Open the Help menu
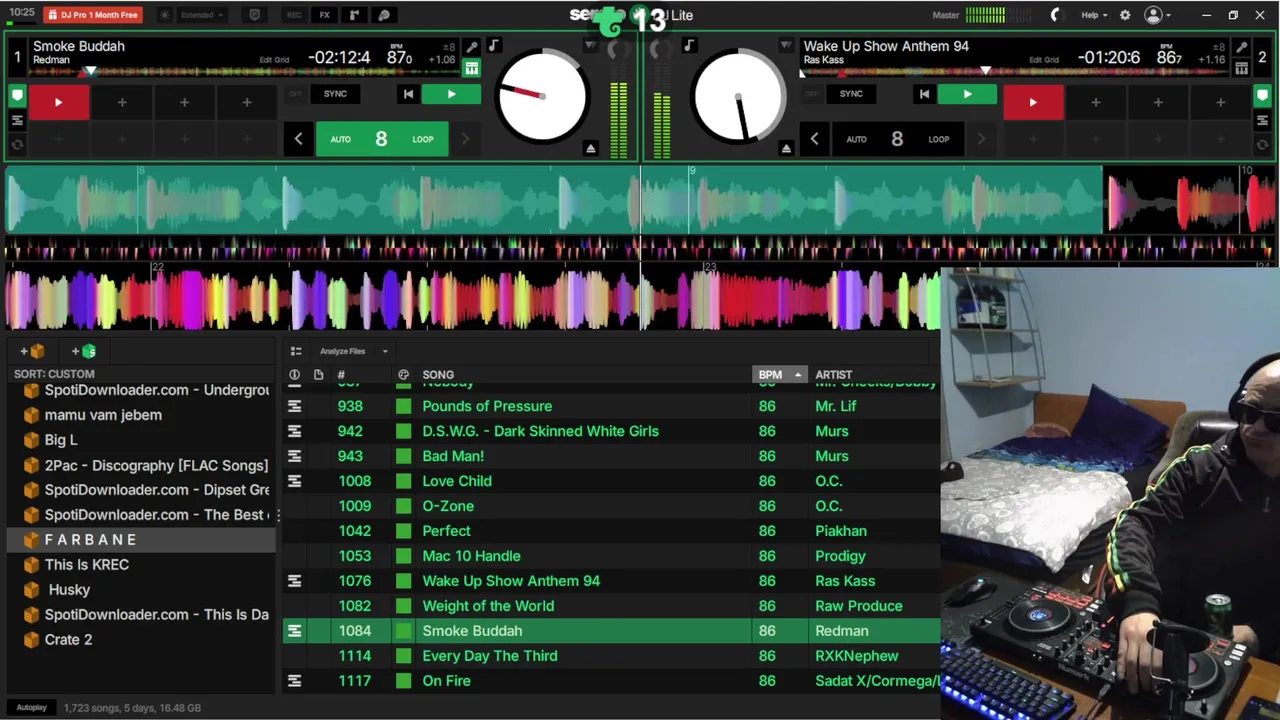The image size is (1280, 720). 1094,15
